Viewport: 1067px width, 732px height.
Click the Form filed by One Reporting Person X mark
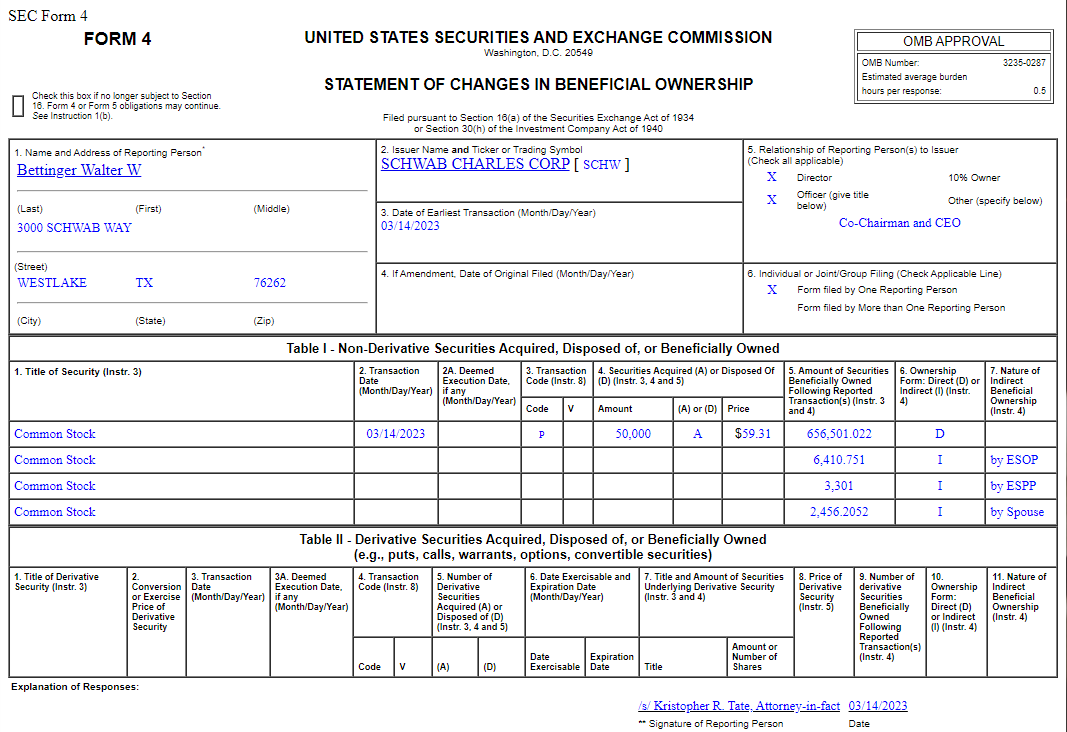[x=772, y=290]
